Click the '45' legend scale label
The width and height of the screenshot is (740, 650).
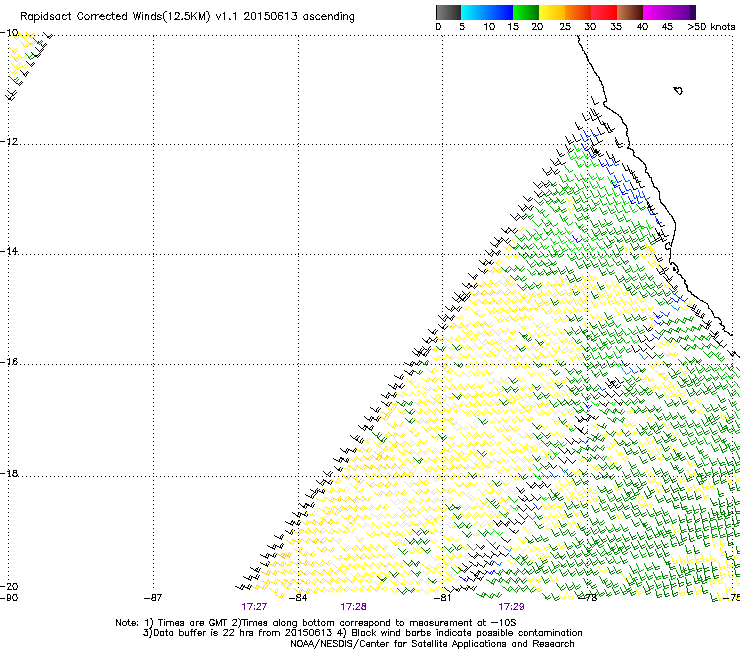(x=667, y=27)
